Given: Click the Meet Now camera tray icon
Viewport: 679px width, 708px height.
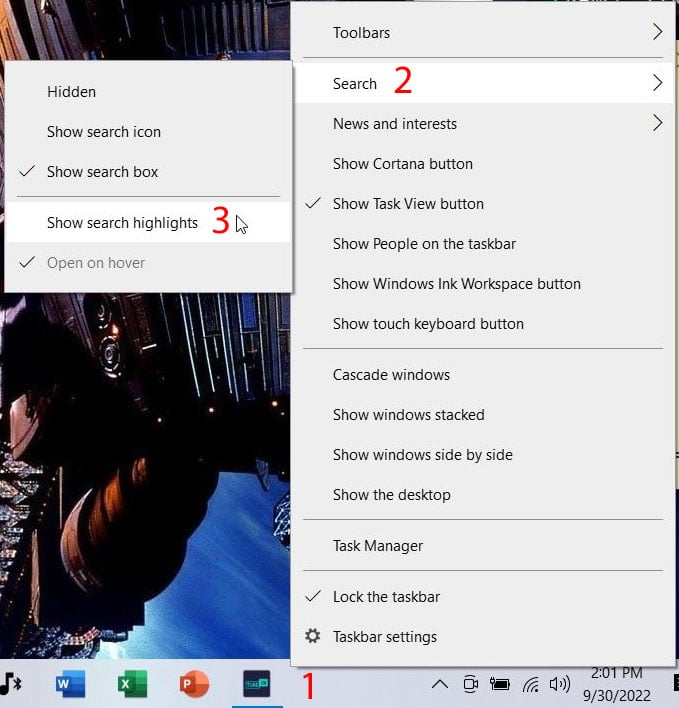Looking at the screenshot, I should pos(470,685).
